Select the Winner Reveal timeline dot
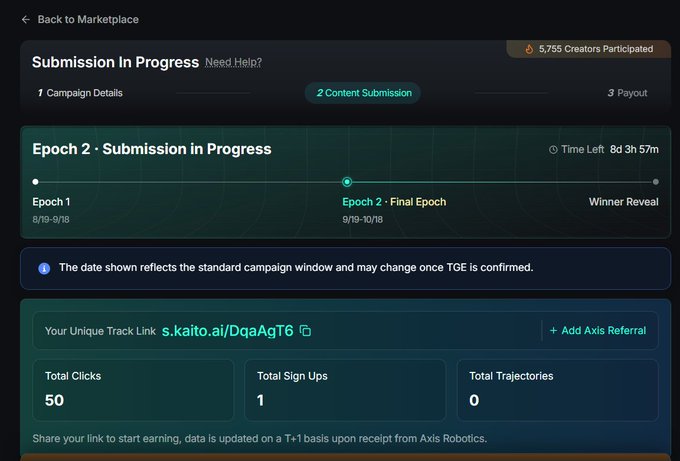The height and width of the screenshot is (461, 680). click(656, 182)
